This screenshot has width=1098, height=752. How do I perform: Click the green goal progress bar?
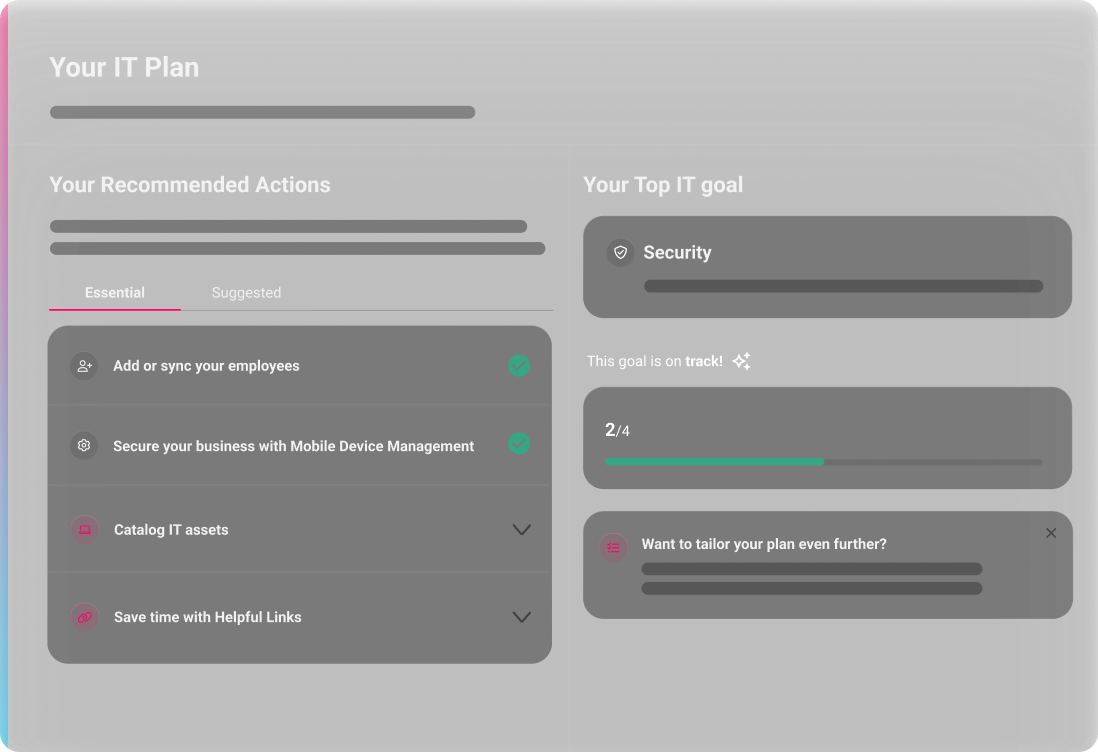[714, 462]
